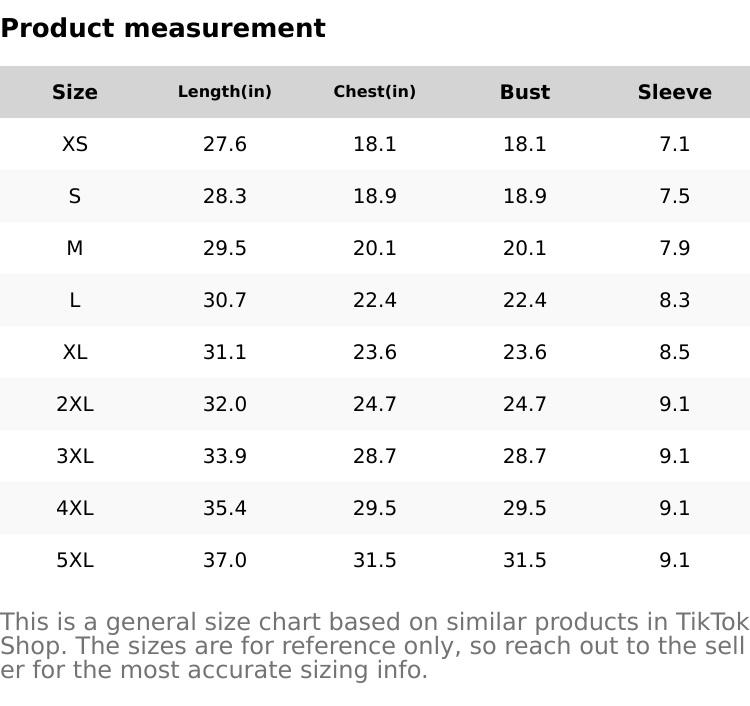Click the 27.6 length value for XS
This screenshot has height=706, width=750.
[225, 144]
